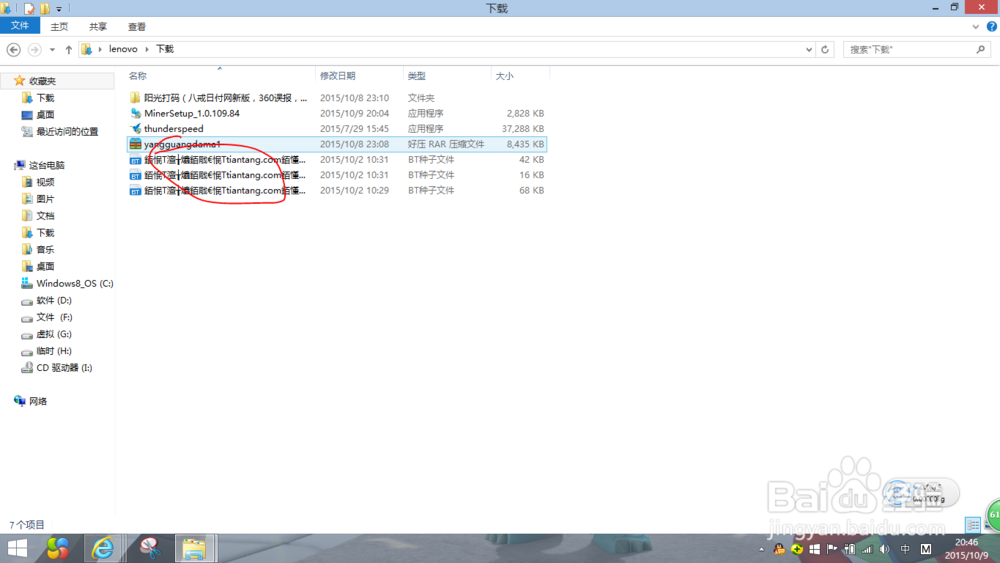Open the Windows Start button
This screenshot has width=1000, height=563.
click(17, 548)
